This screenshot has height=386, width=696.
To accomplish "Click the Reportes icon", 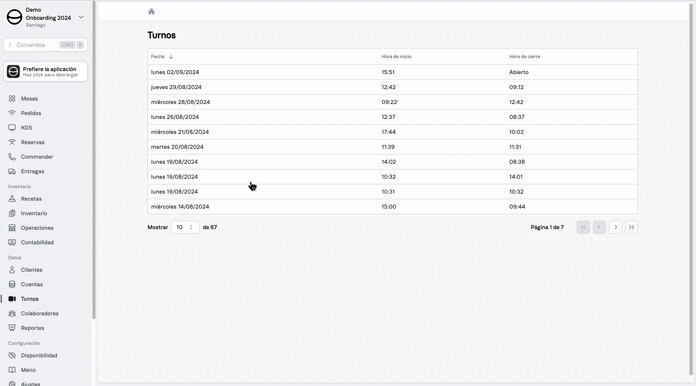I will [12, 328].
